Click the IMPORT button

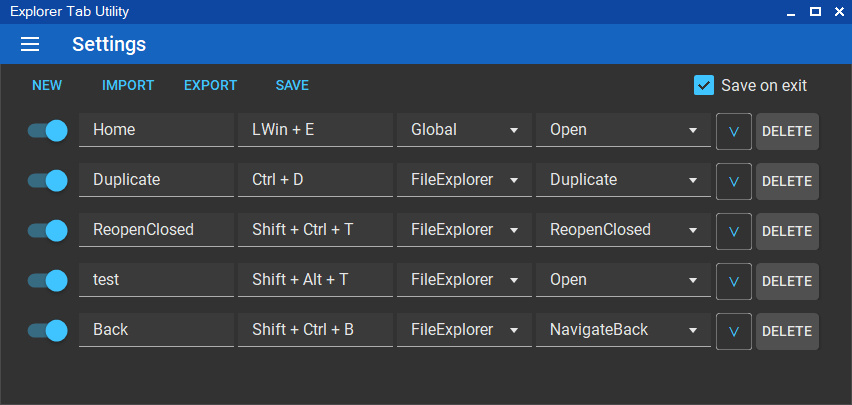(x=128, y=85)
